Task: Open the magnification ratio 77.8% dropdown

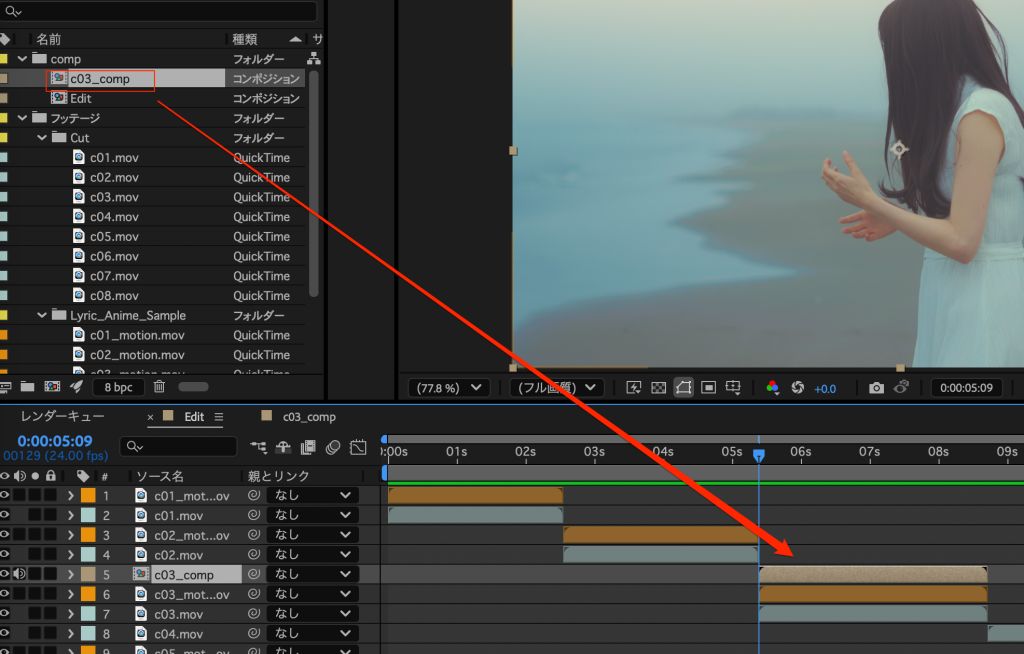Action: coord(449,387)
